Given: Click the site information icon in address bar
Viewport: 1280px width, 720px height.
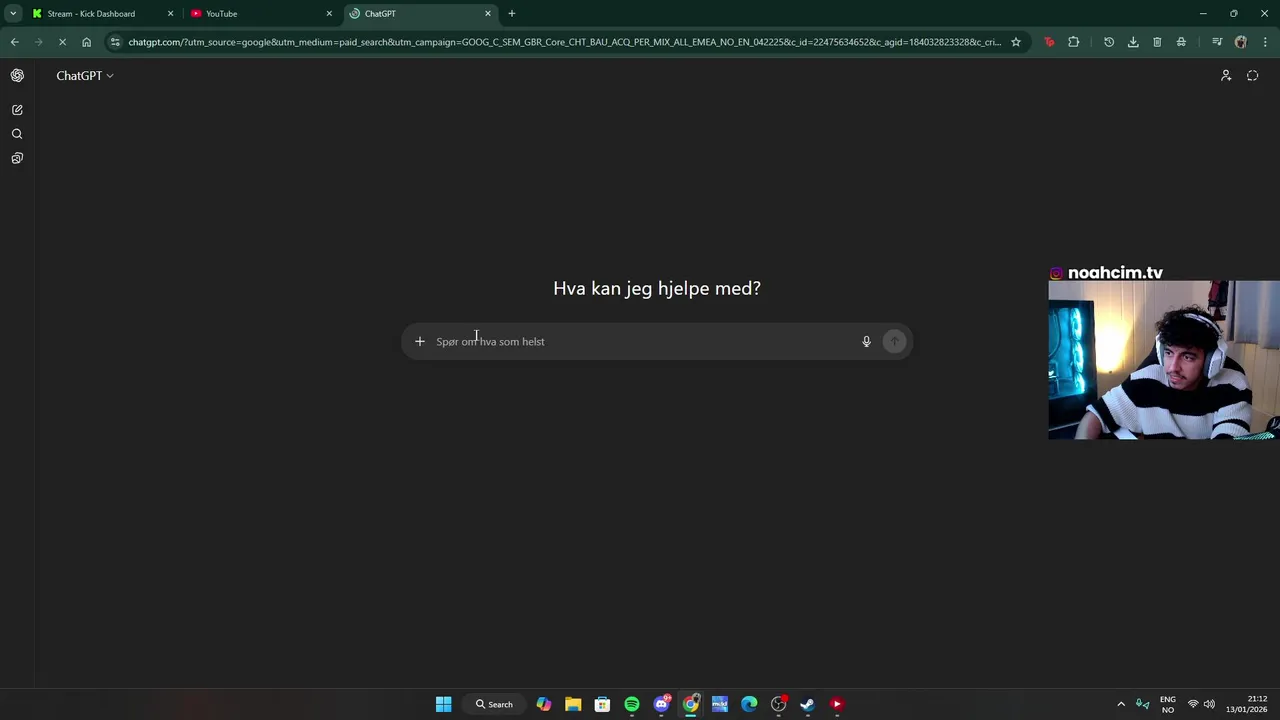Looking at the screenshot, I should [115, 42].
